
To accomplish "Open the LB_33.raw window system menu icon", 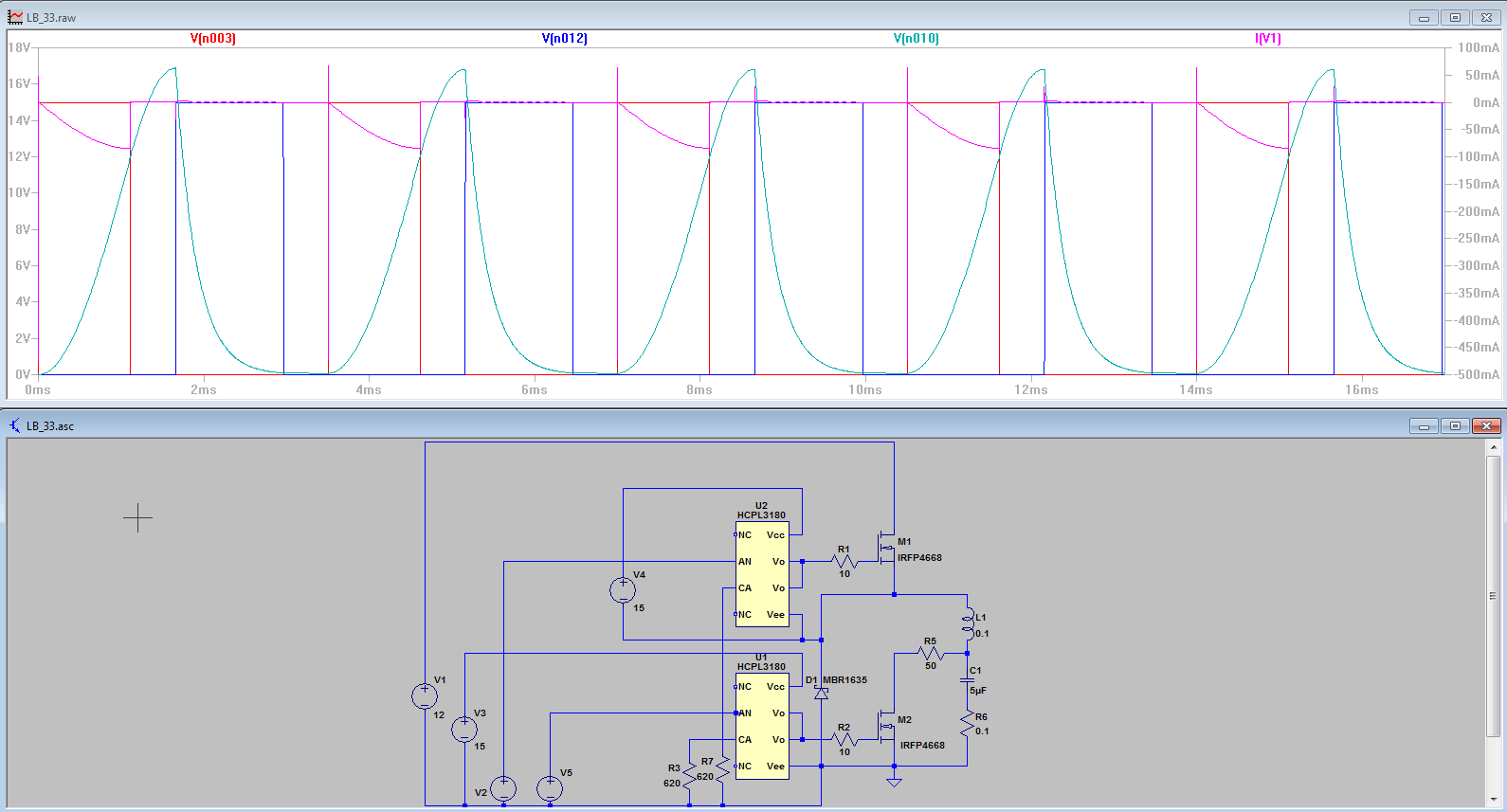I will tap(15, 17).
